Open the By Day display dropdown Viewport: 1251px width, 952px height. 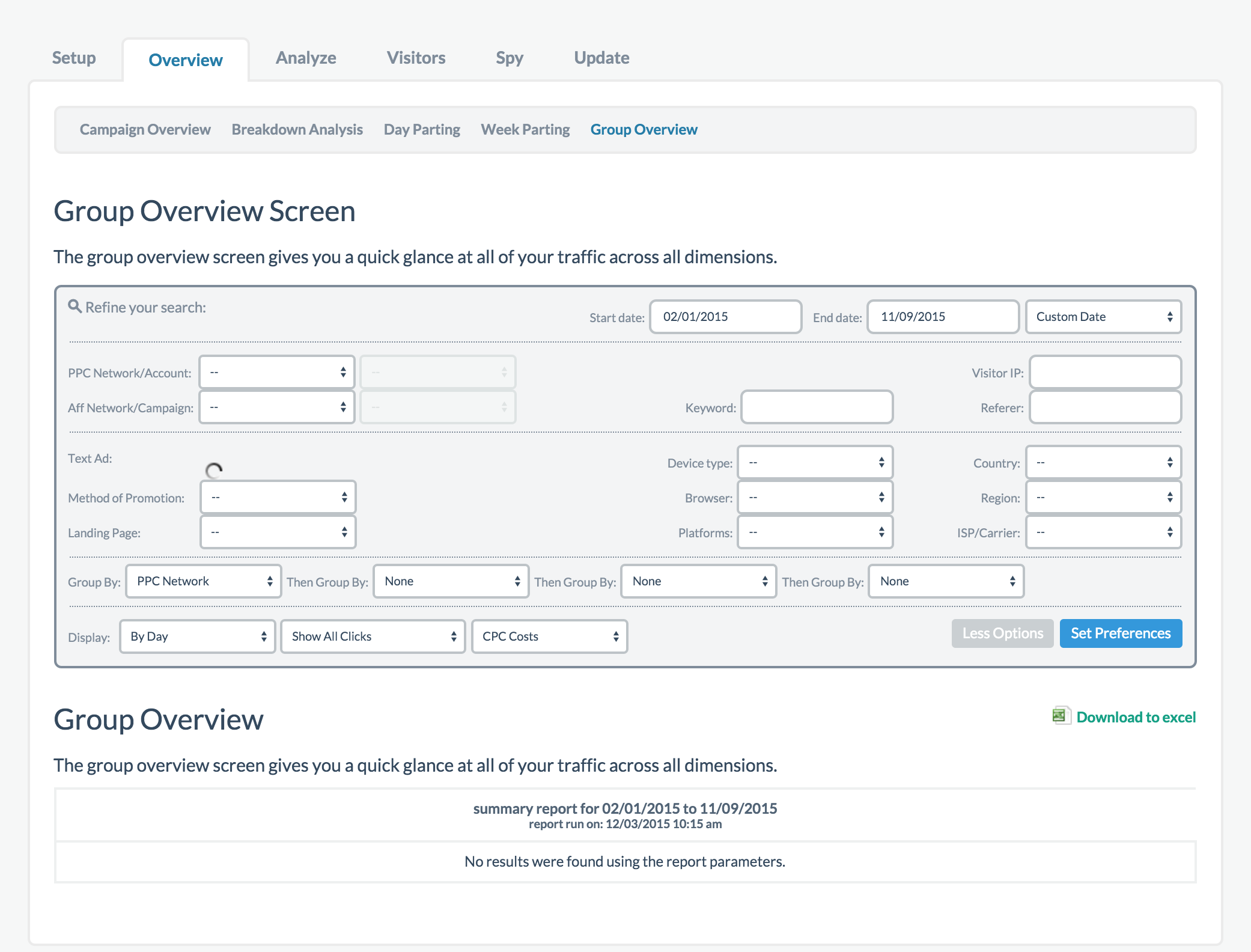[197, 636]
